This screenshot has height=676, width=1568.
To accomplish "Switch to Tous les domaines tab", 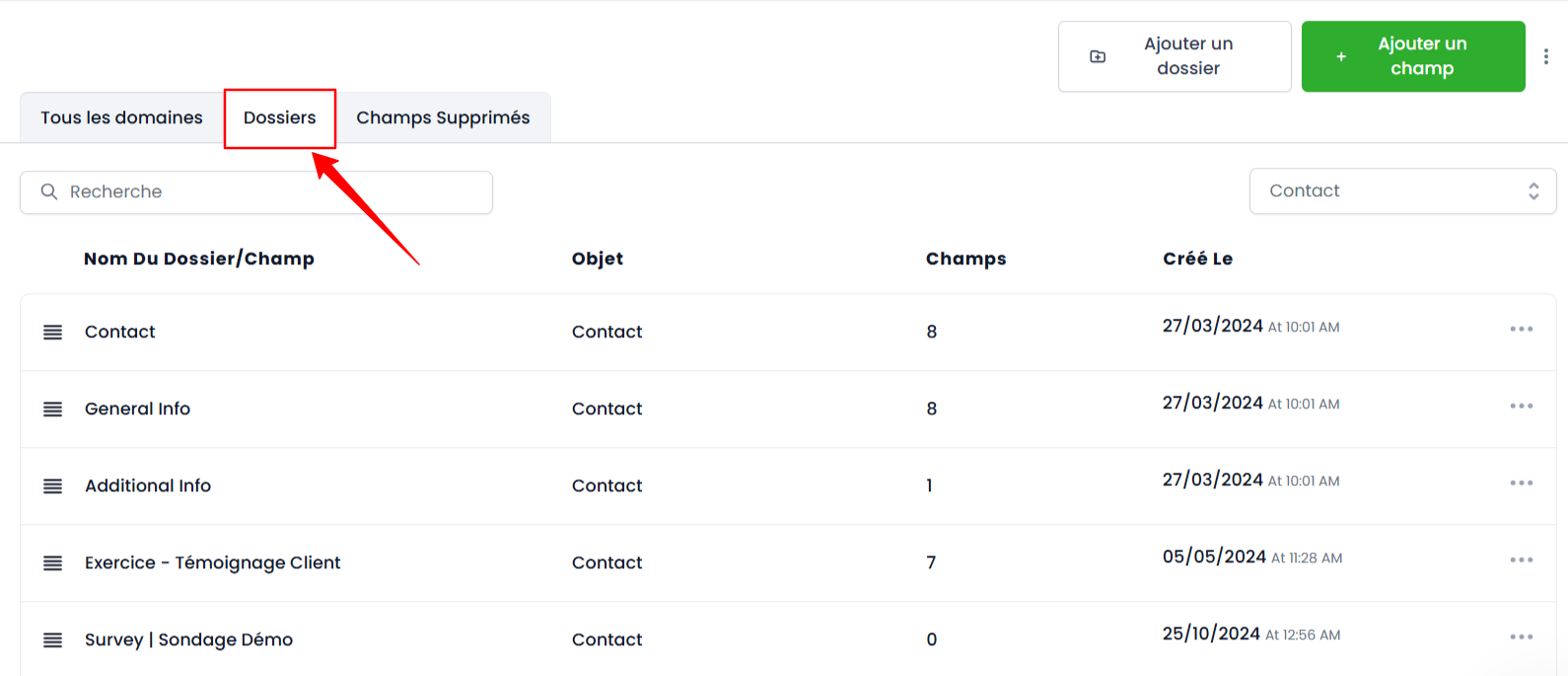I will click(121, 117).
